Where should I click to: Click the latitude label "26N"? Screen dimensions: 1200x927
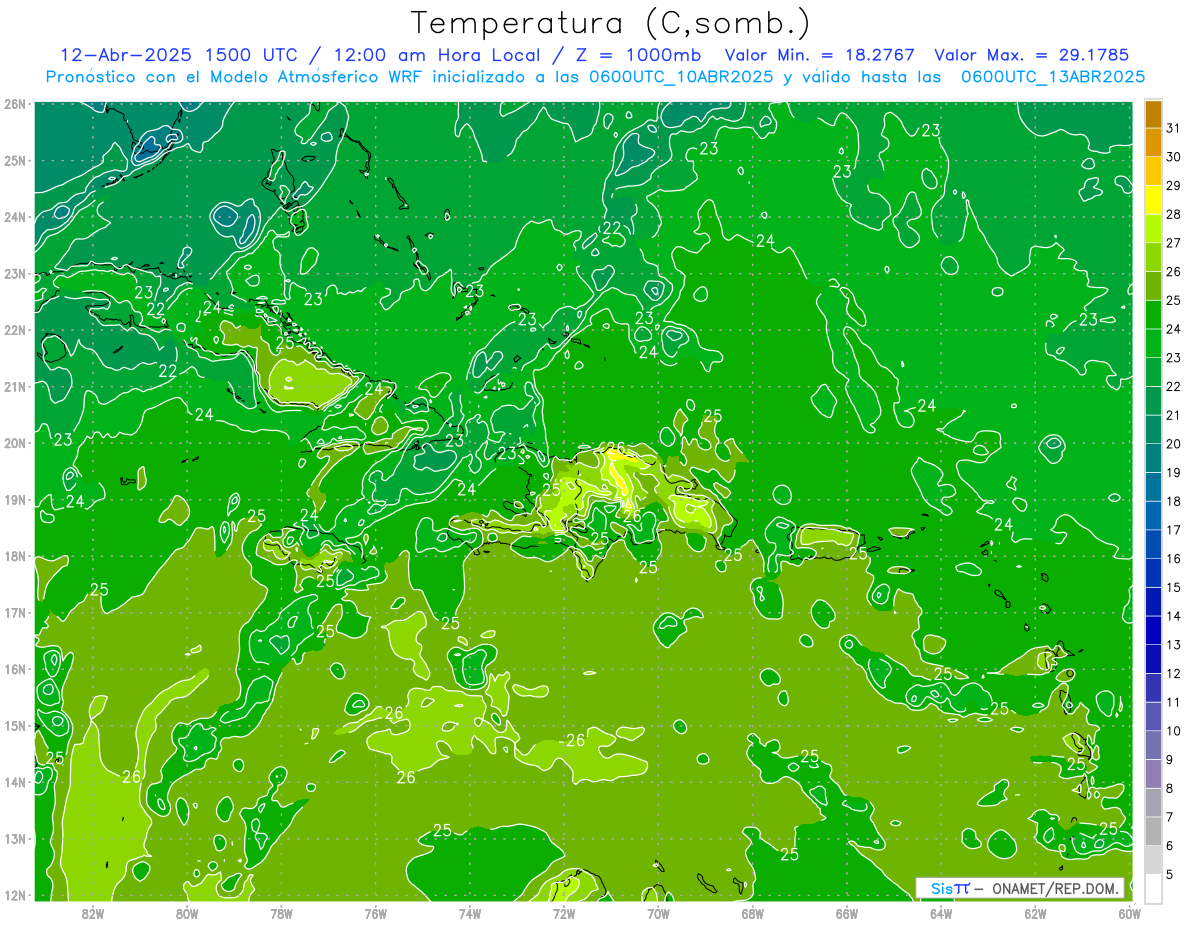coord(14,104)
